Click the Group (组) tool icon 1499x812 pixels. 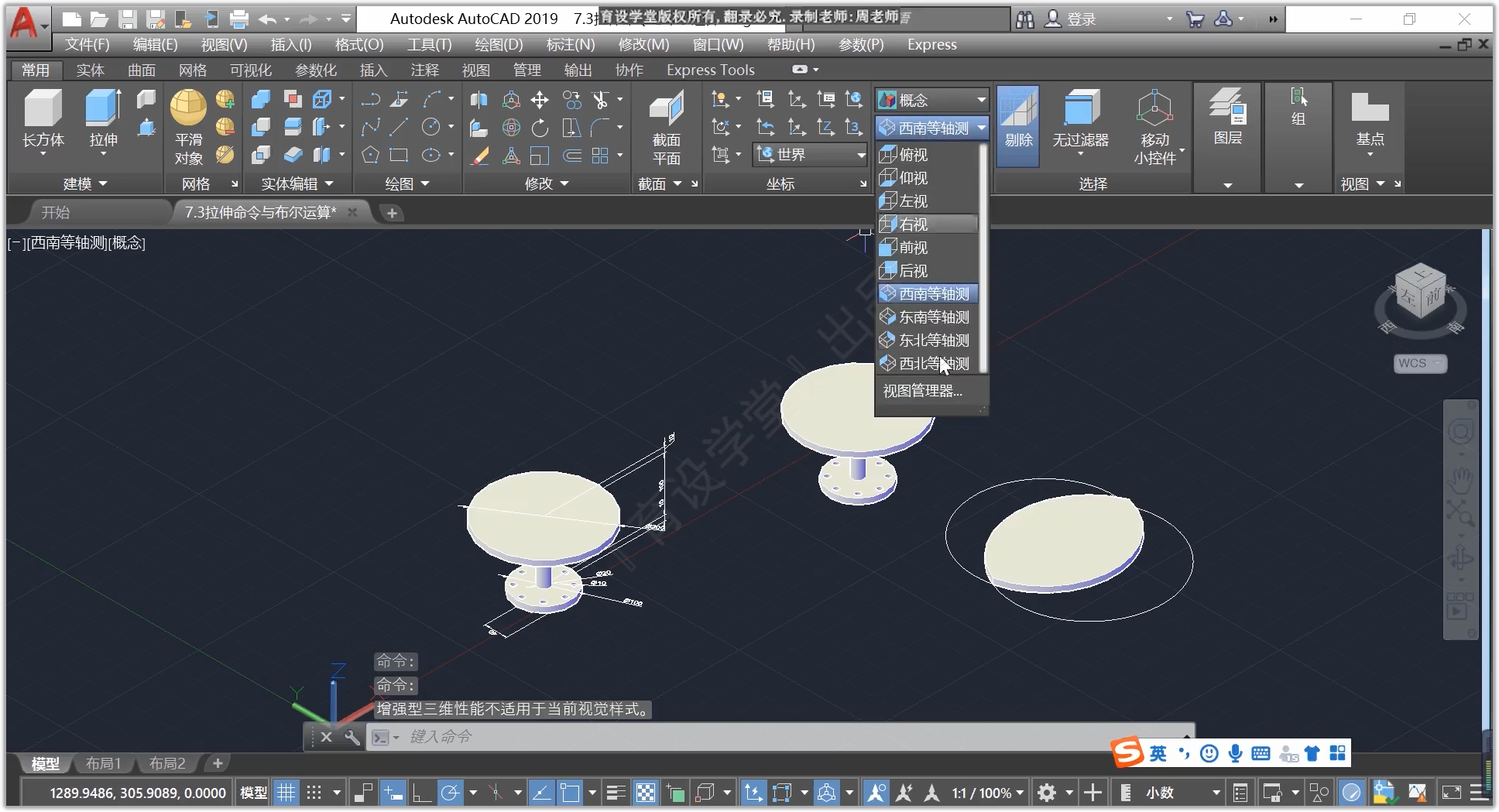(1298, 108)
